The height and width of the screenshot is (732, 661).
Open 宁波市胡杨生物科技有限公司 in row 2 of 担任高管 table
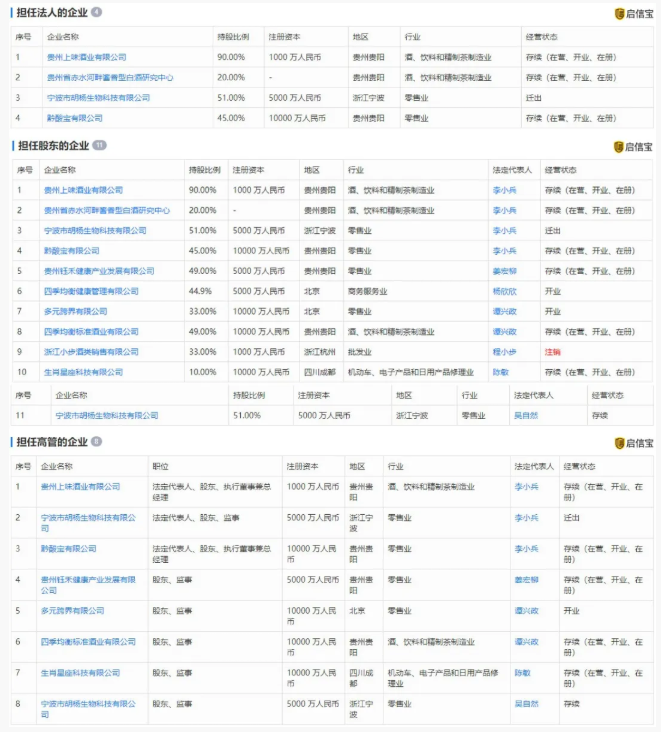pos(88,523)
